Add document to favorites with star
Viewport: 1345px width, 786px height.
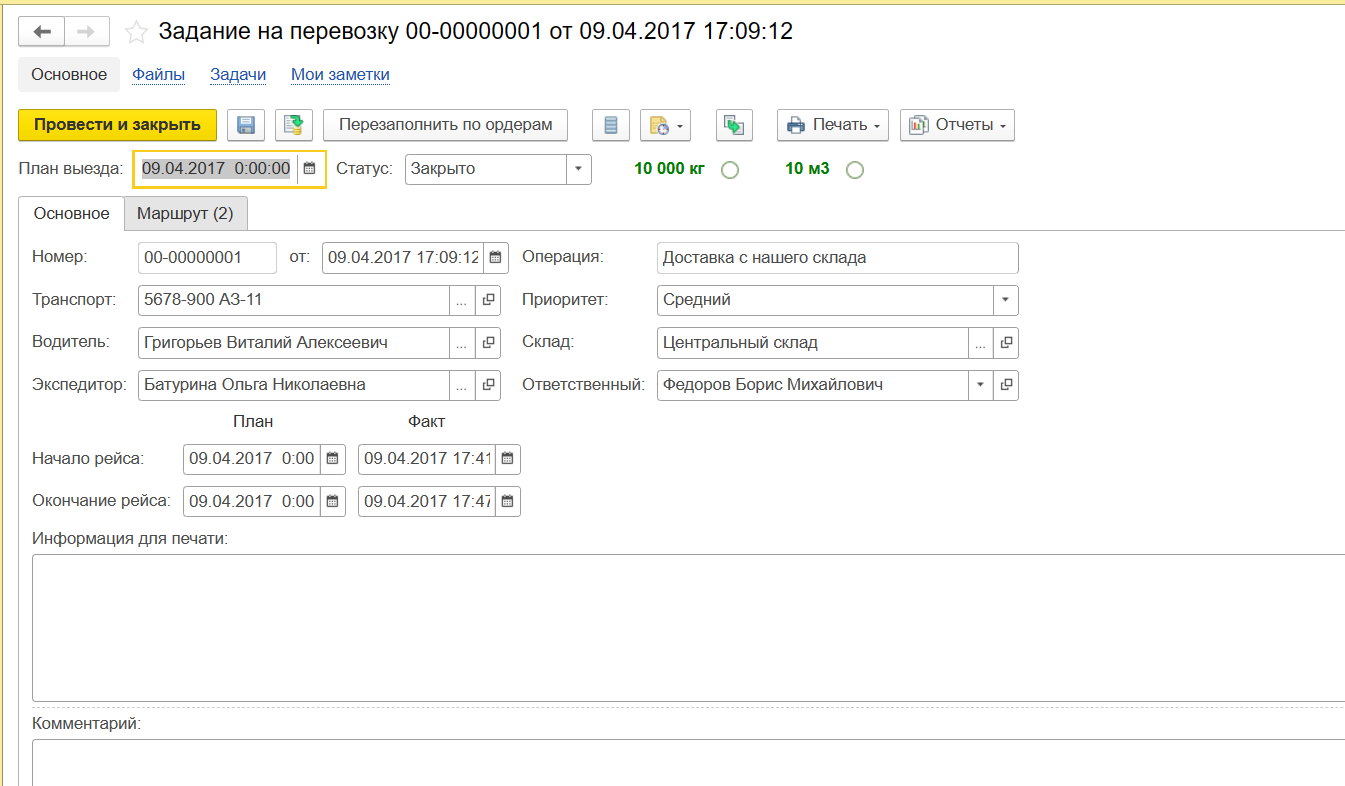pyautogui.click(x=136, y=32)
